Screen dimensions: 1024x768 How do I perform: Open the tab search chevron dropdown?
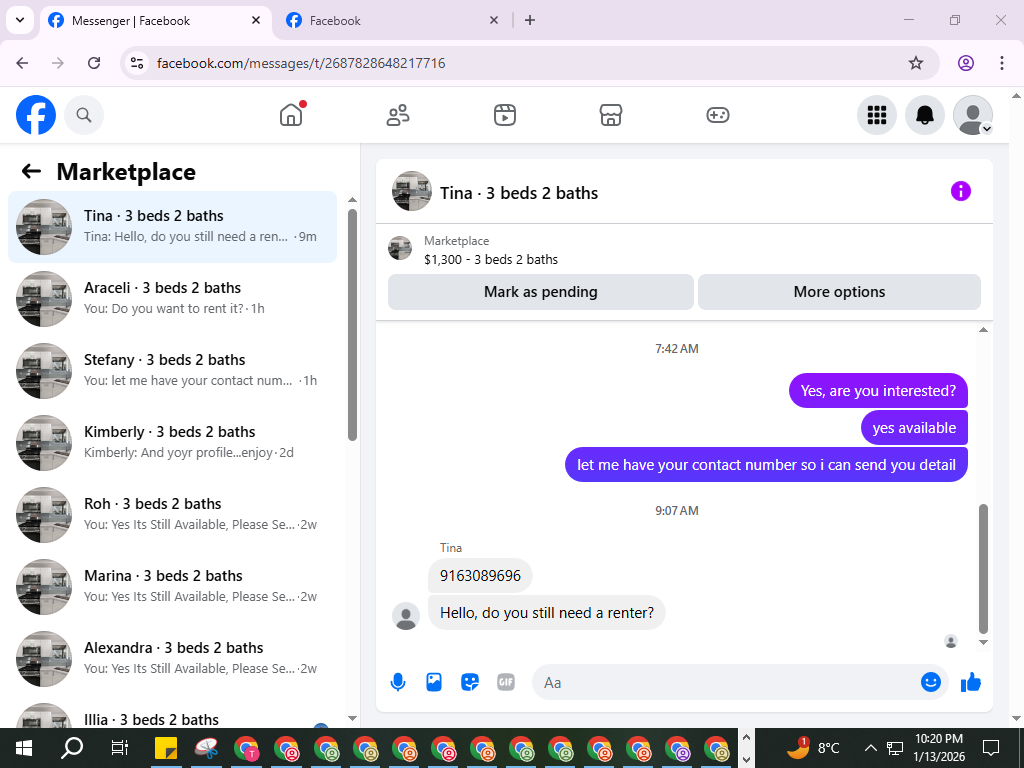pyautogui.click(x=20, y=20)
